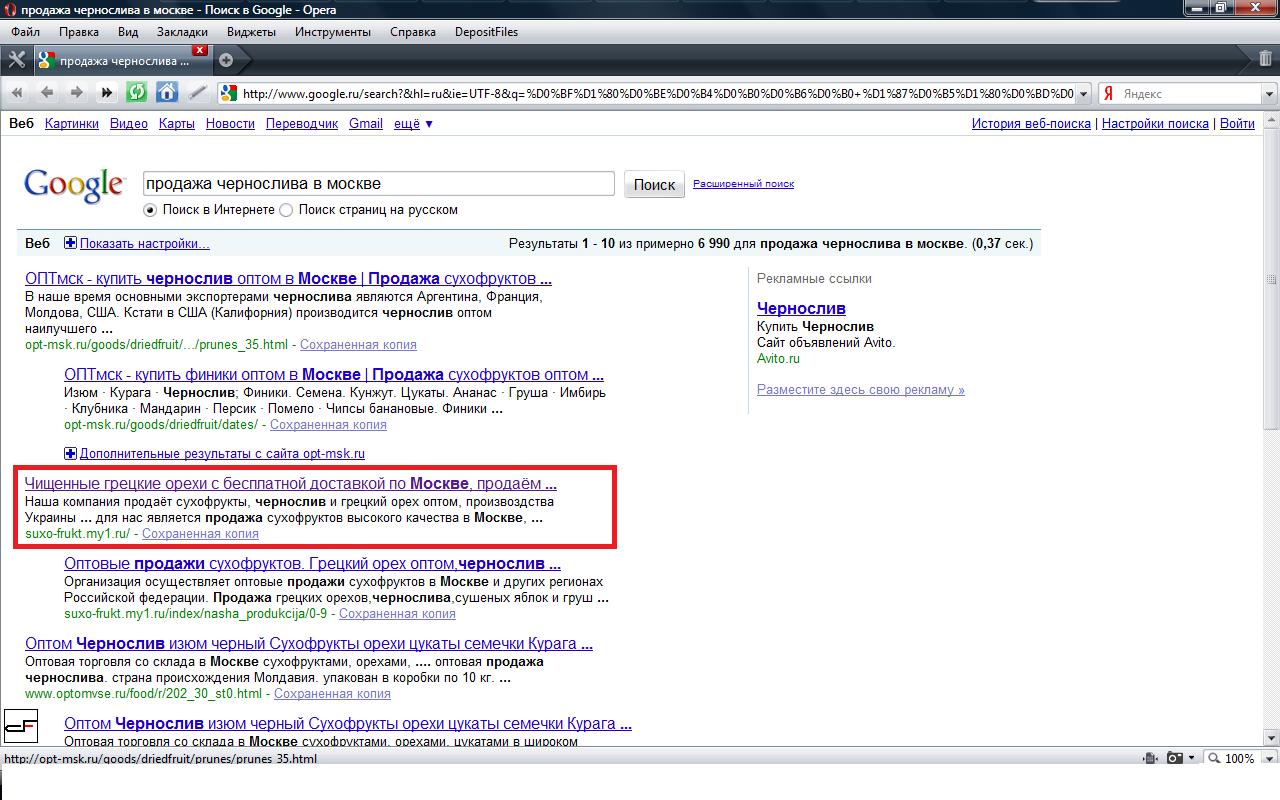1280x800 pixels.
Task: Click the Yandex search input field
Action: (x=1190, y=94)
